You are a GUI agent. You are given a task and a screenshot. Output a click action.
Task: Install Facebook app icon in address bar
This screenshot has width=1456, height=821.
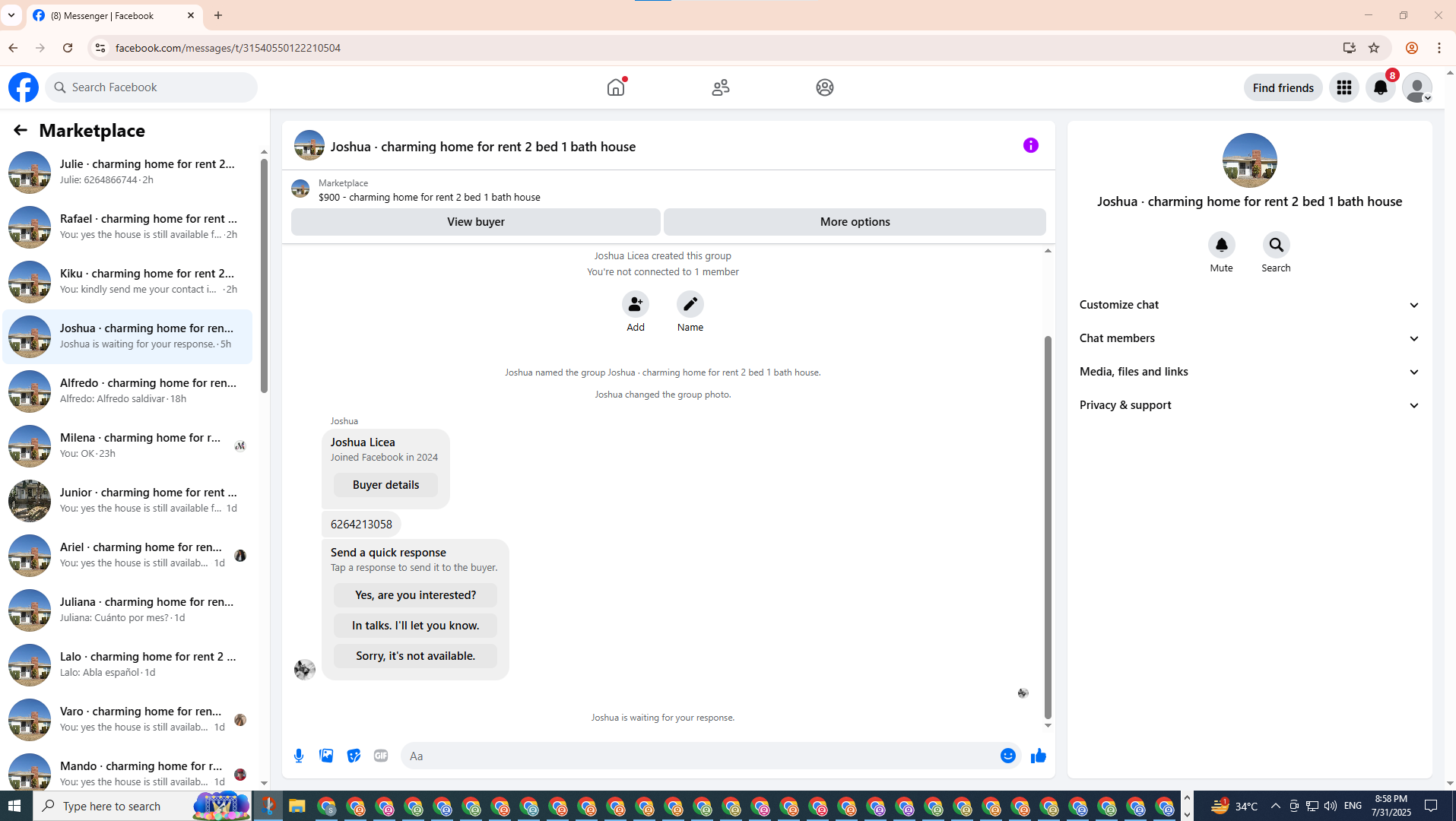(x=1350, y=48)
